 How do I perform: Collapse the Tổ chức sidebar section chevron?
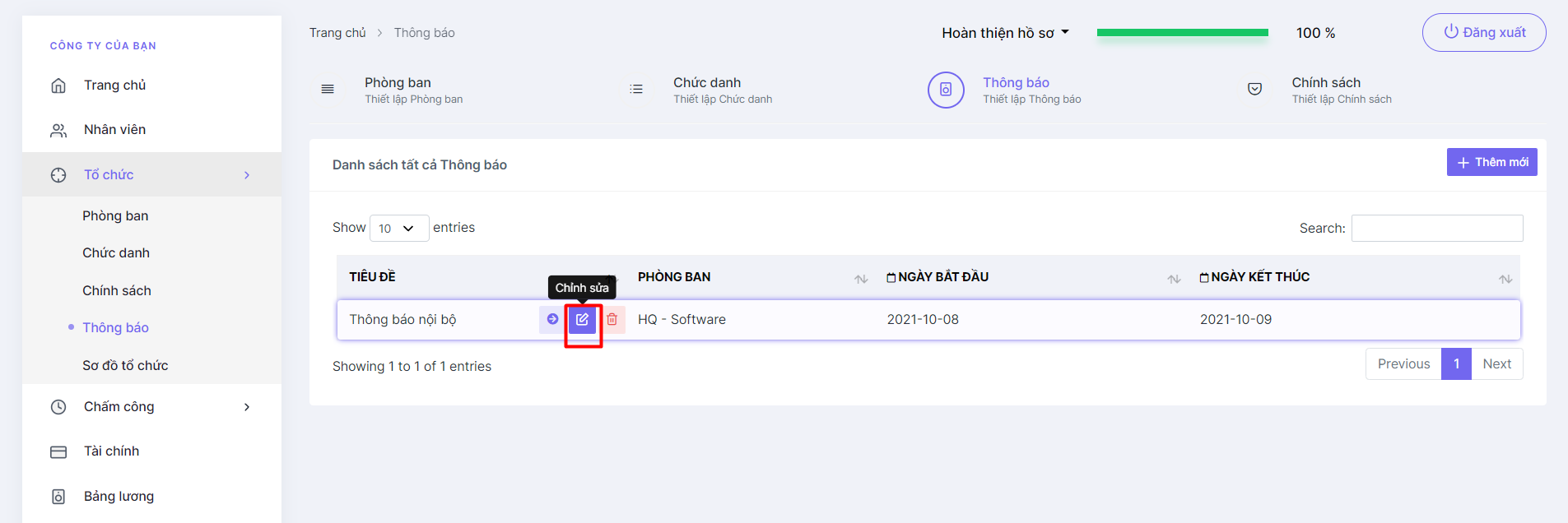click(247, 175)
